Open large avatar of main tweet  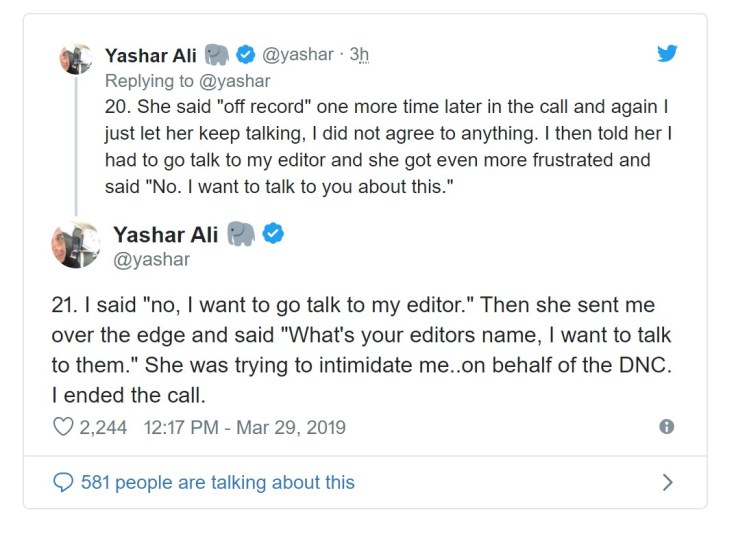point(76,245)
